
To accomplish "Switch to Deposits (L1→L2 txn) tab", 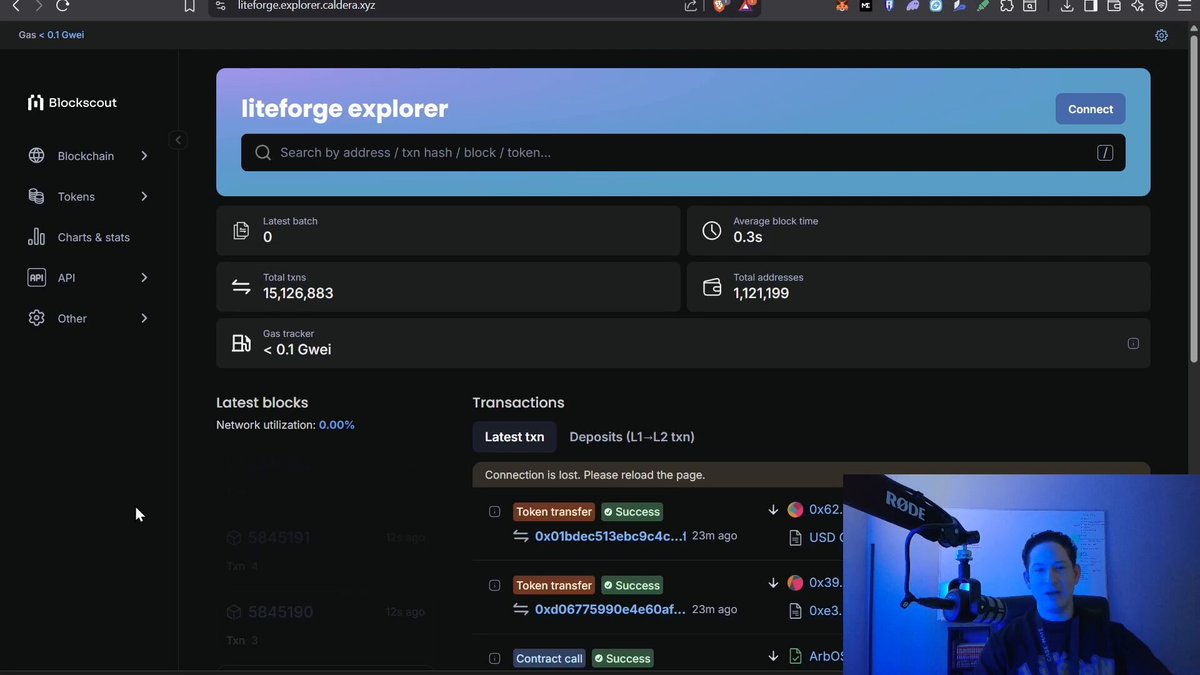I will point(632,437).
